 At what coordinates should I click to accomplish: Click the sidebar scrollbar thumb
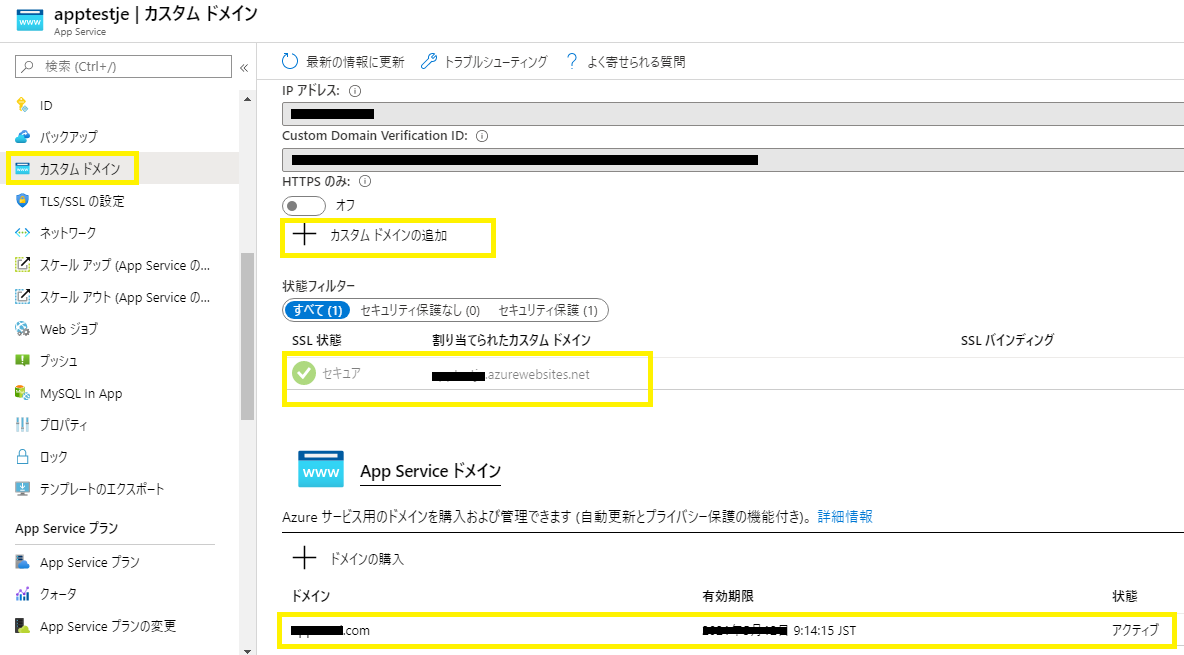[x=247, y=336]
